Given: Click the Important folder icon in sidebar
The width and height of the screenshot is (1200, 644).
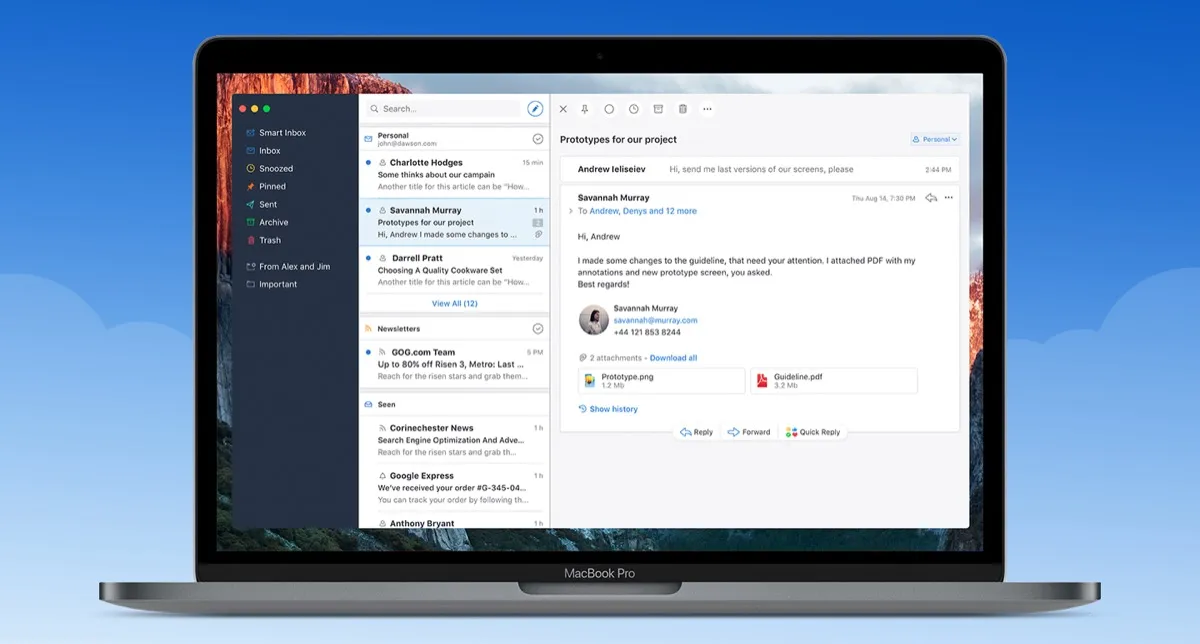Looking at the screenshot, I should (x=251, y=284).
